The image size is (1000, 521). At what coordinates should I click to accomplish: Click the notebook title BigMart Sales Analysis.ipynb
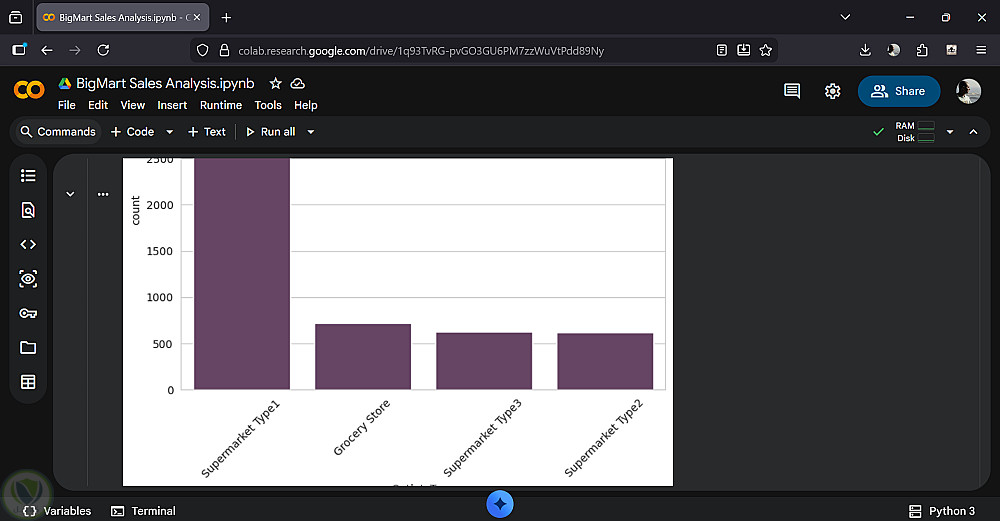165,84
